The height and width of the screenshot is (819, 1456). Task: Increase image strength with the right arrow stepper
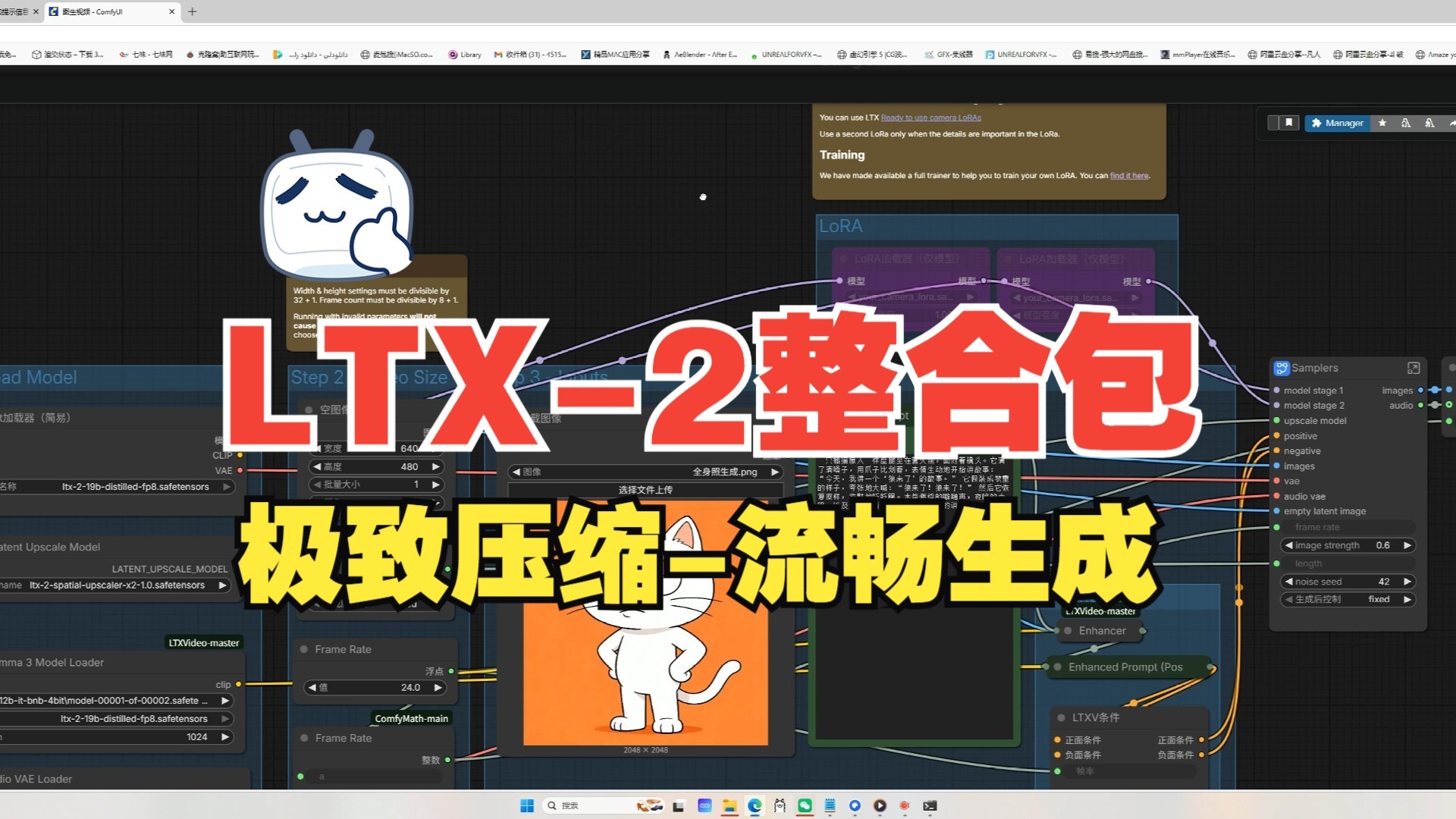tap(1407, 545)
